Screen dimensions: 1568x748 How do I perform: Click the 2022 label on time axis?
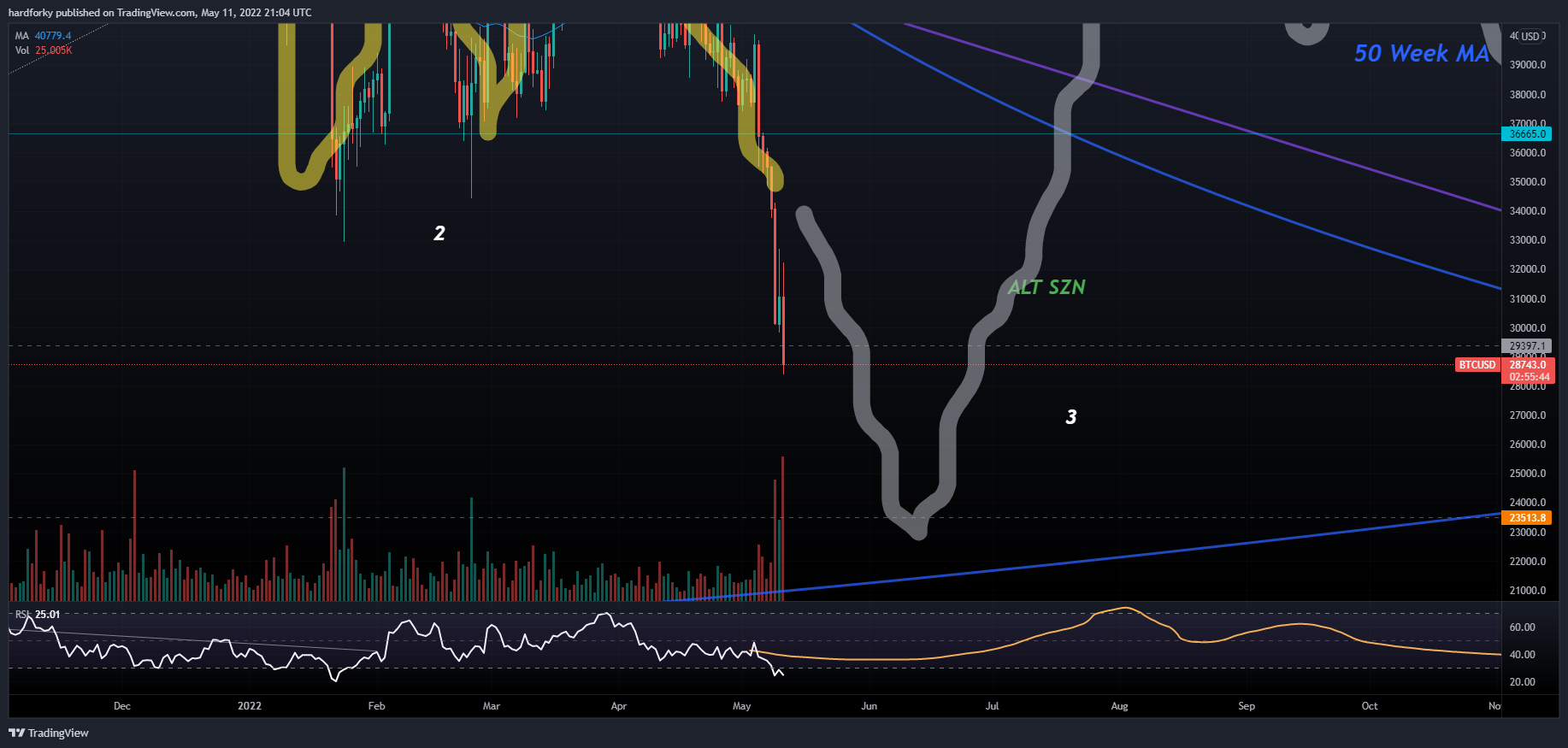(x=250, y=706)
